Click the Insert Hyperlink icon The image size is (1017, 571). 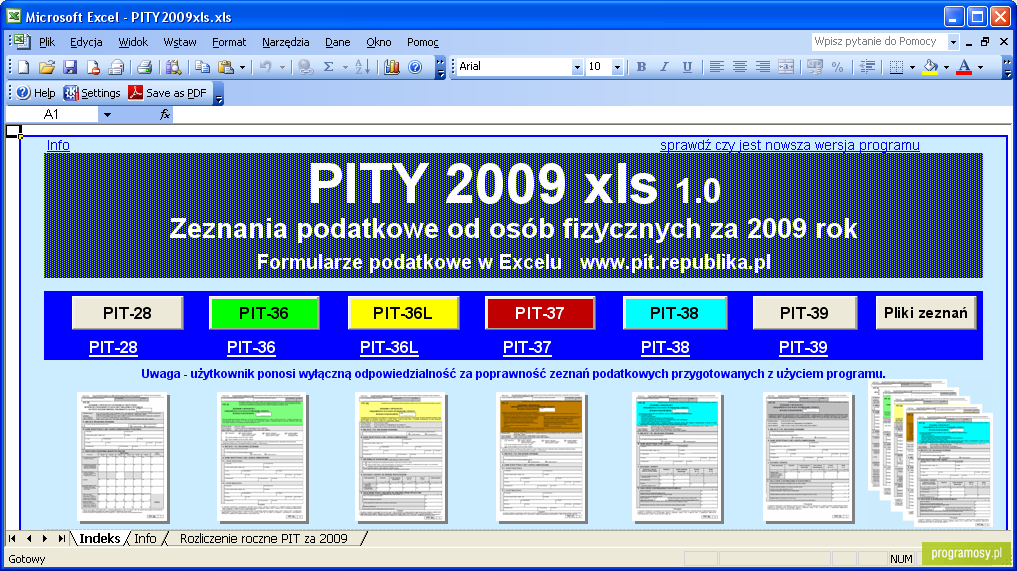point(305,67)
